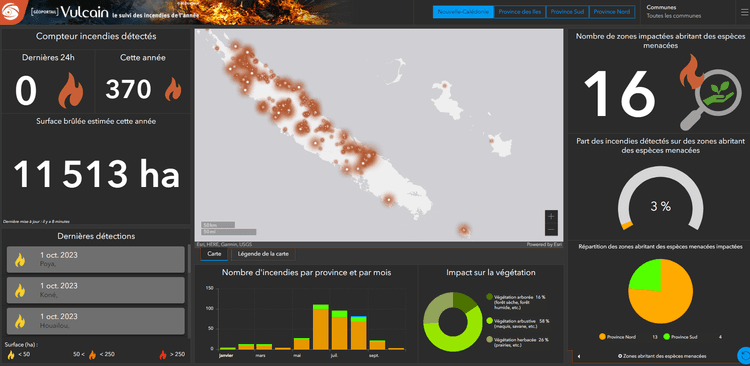Zoom out of the map with minus button
Image resolution: width=750 pixels, height=366 pixels.
pos(551,230)
